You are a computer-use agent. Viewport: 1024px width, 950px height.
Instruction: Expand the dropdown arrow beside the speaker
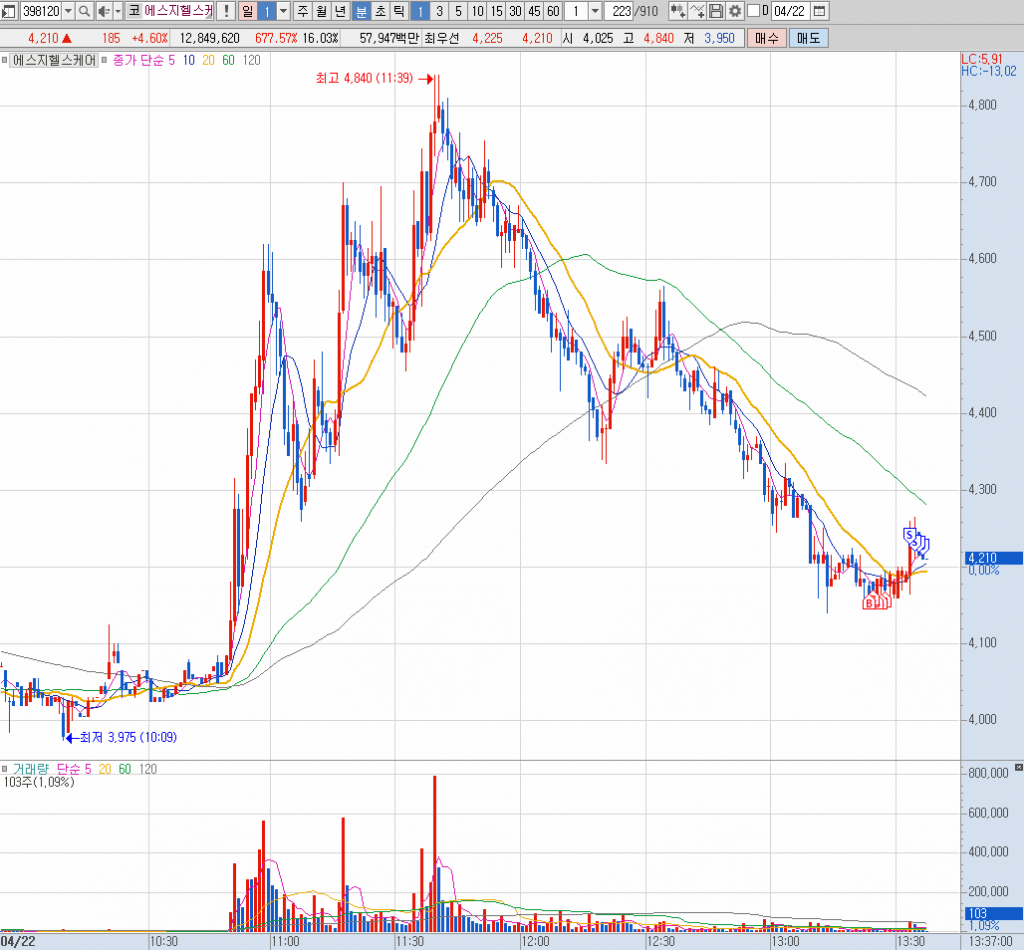[x=118, y=11]
